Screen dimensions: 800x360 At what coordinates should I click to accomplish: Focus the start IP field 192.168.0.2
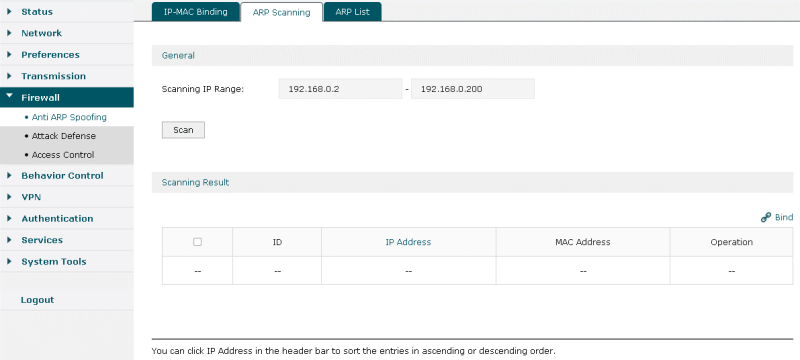pos(340,89)
